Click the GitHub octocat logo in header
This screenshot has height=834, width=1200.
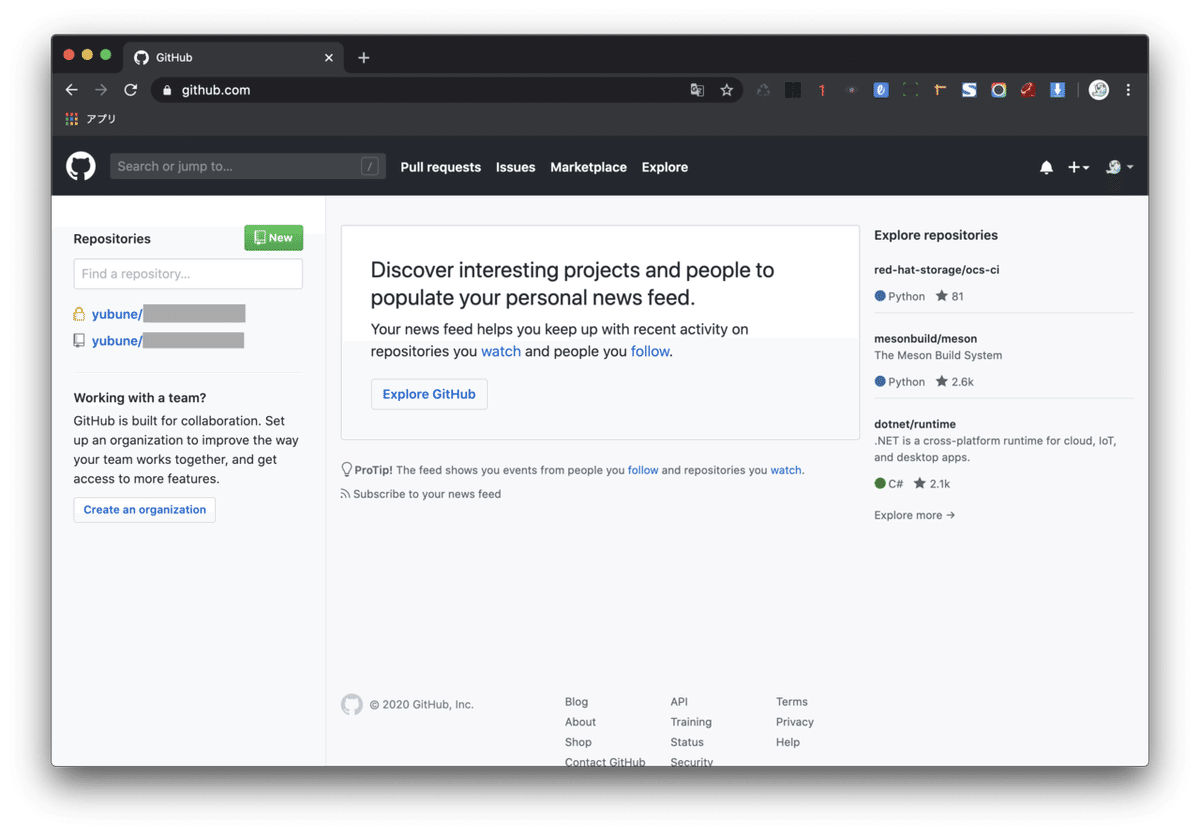(81, 166)
